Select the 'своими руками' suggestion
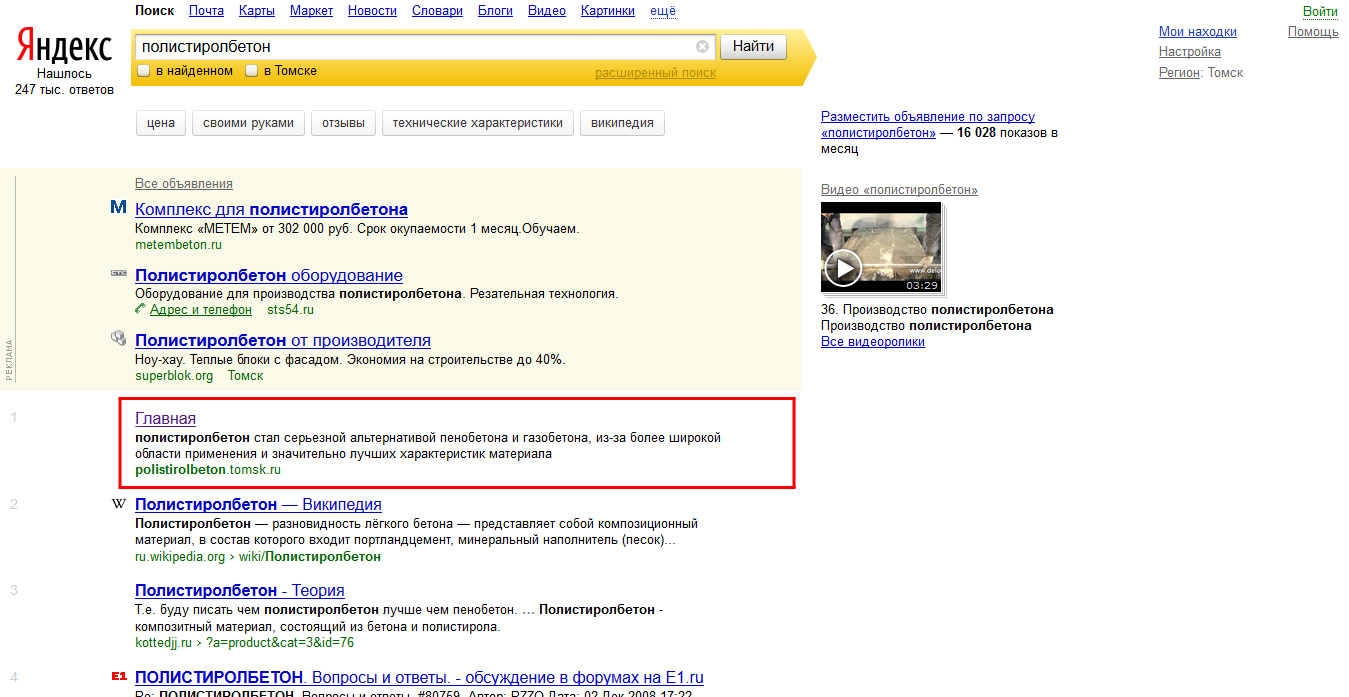1349x697 pixels. point(248,123)
